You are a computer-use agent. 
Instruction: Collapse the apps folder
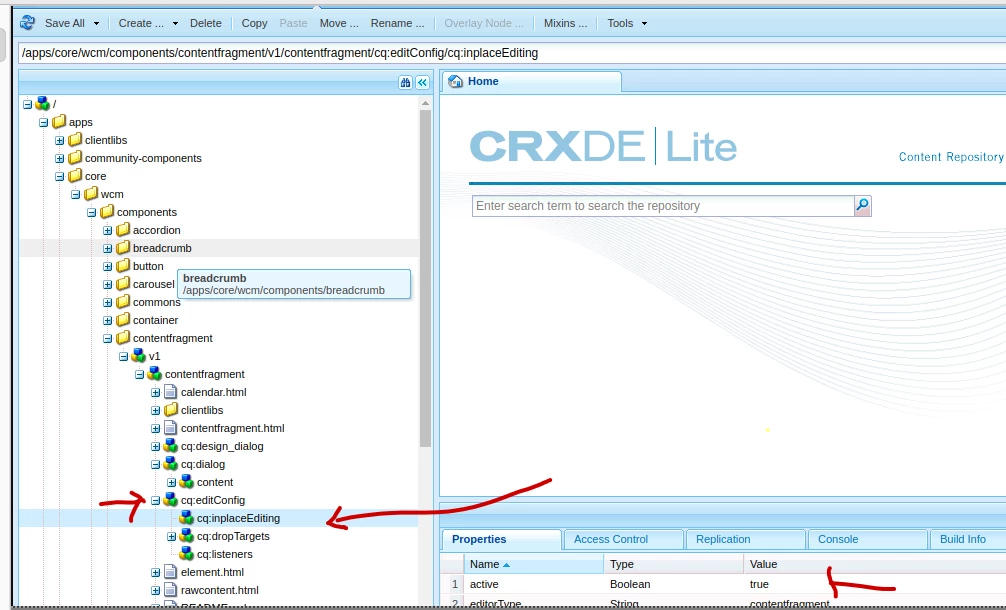[44, 122]
